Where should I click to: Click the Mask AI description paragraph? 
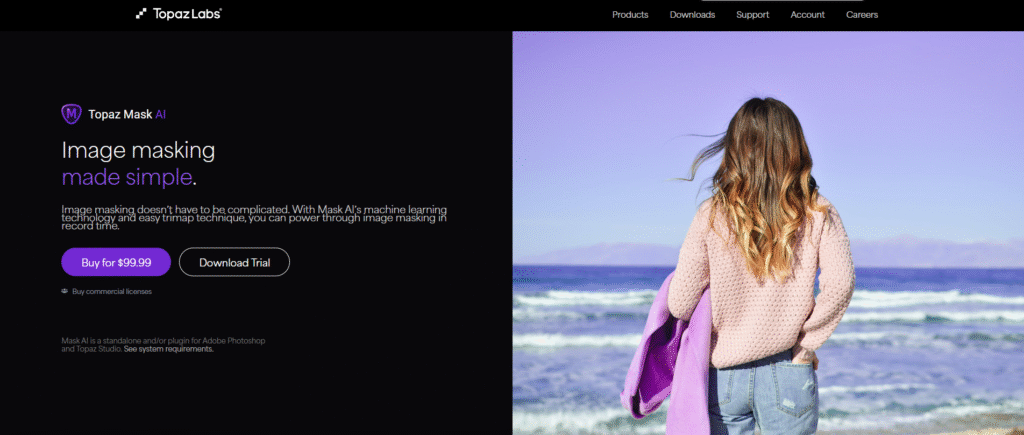point(253,216)
